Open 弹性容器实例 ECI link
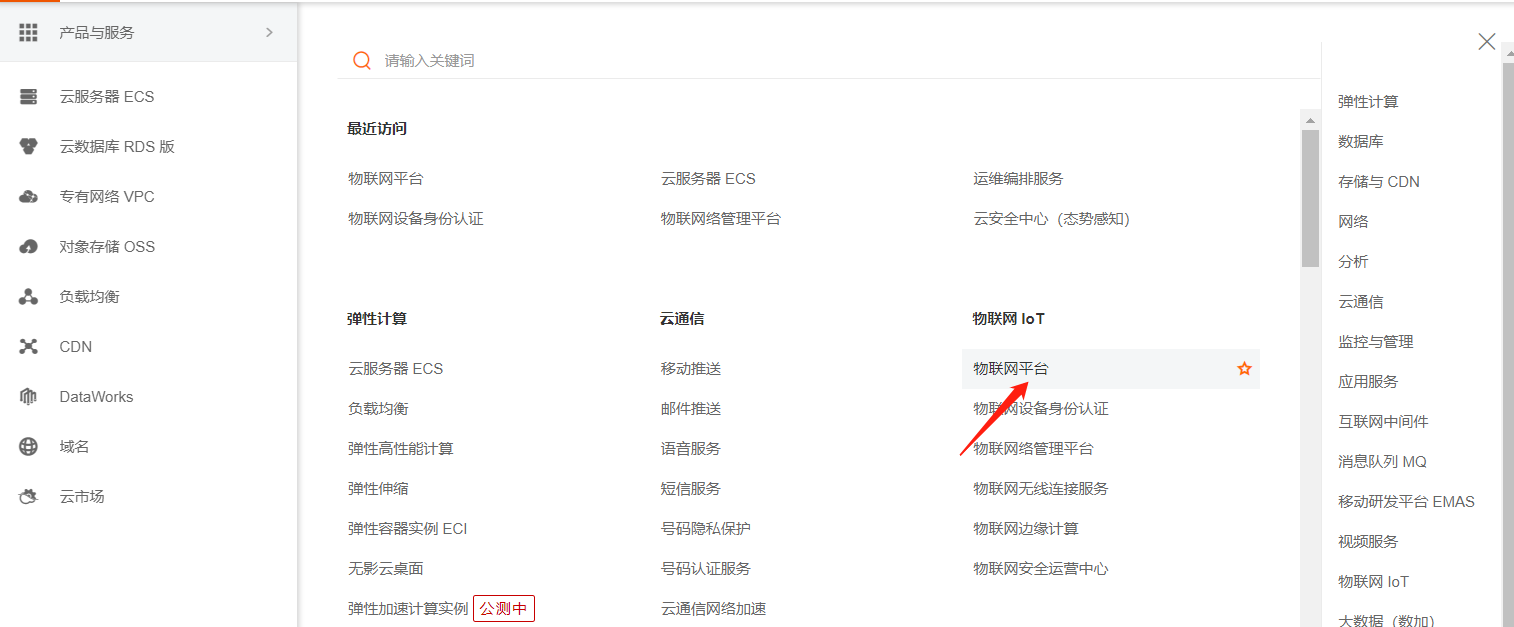Viewport: 1514px width, 627px height. point(408,529)
